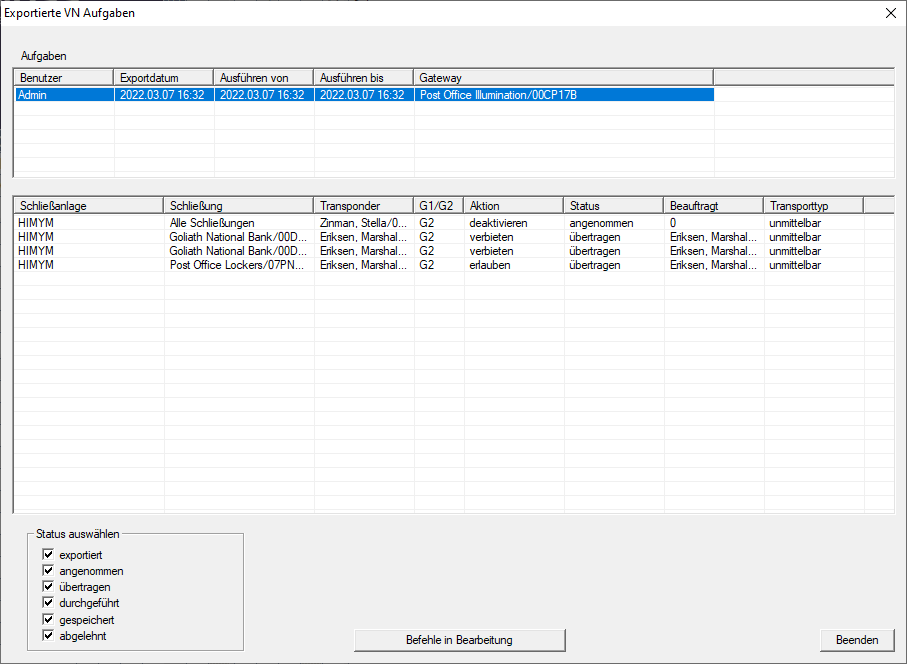Disable the übertragen status filter
Viewport: 907px width, 664px height.
[x=48, y=586]
